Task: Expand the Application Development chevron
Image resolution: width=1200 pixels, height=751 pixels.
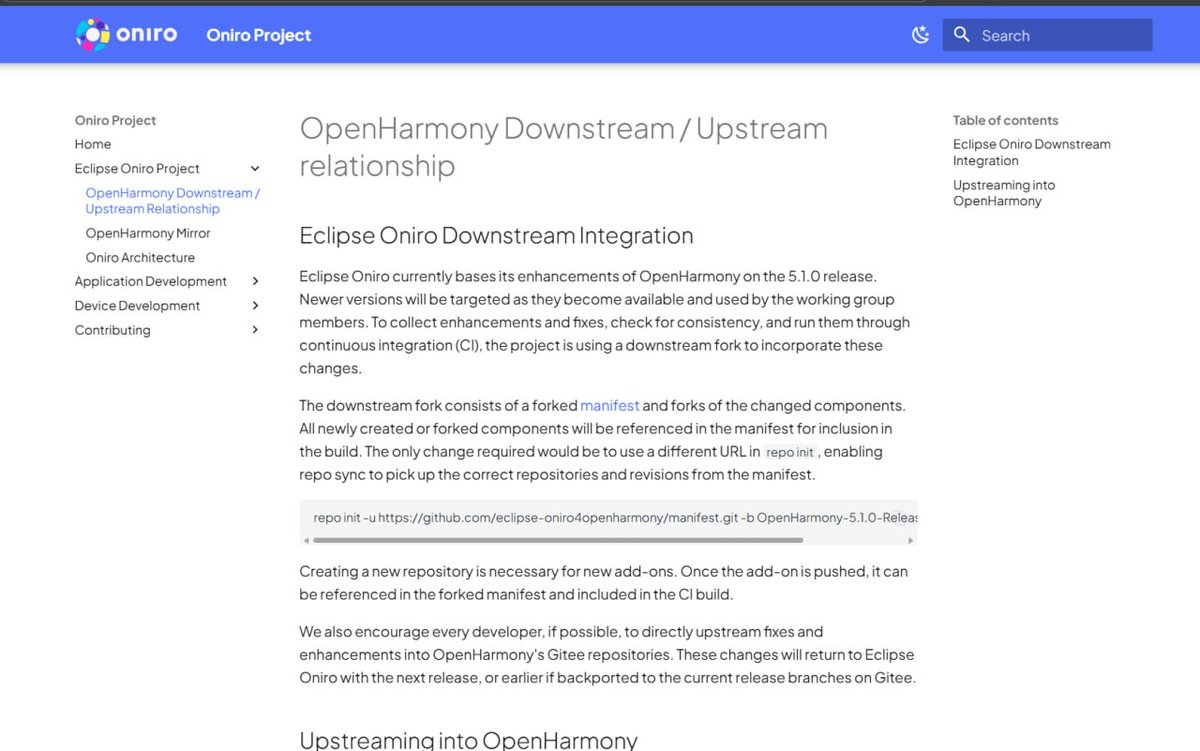Action: pos(255,282)
